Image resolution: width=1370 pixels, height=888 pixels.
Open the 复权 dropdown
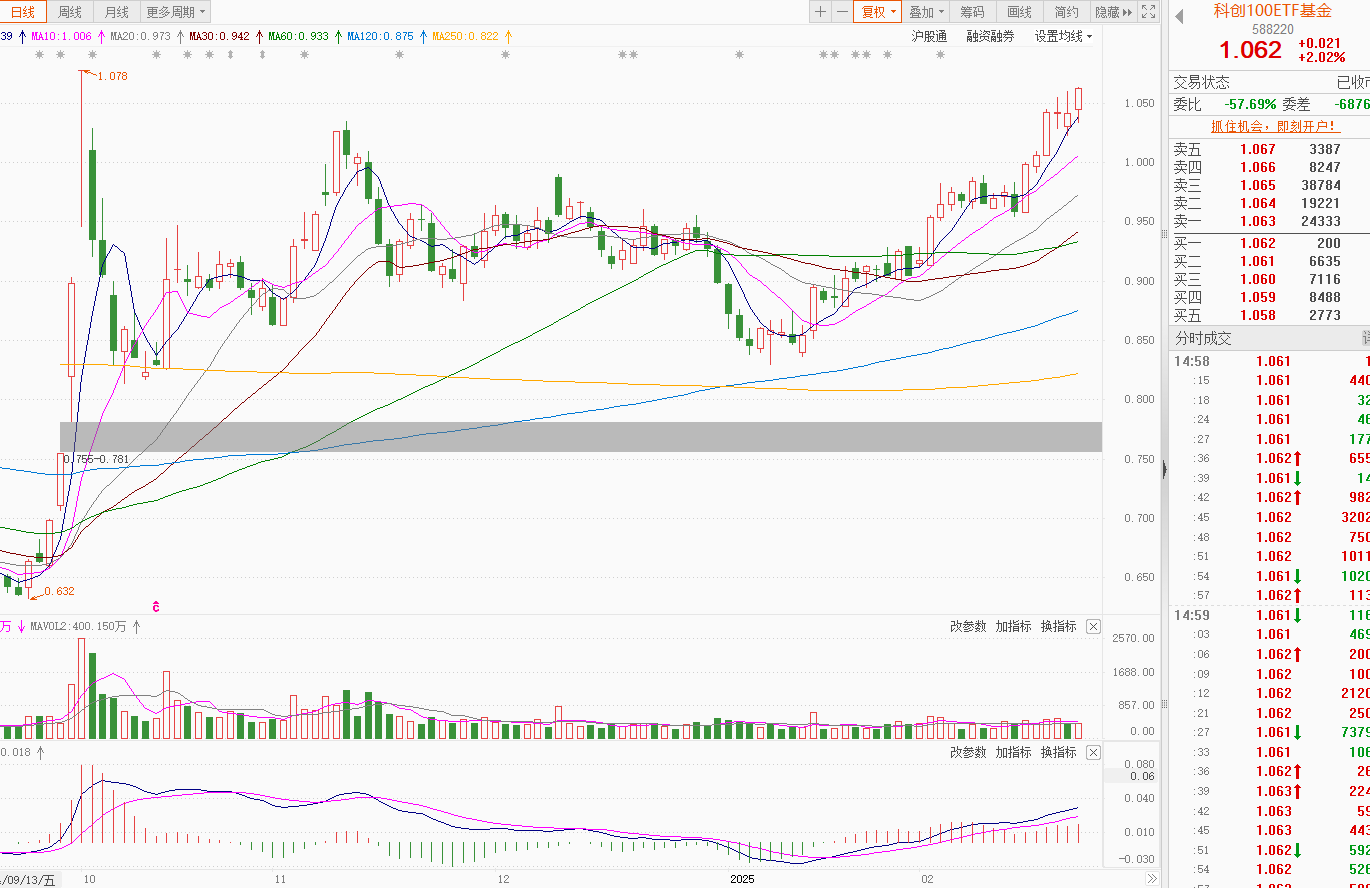point(879,12)
